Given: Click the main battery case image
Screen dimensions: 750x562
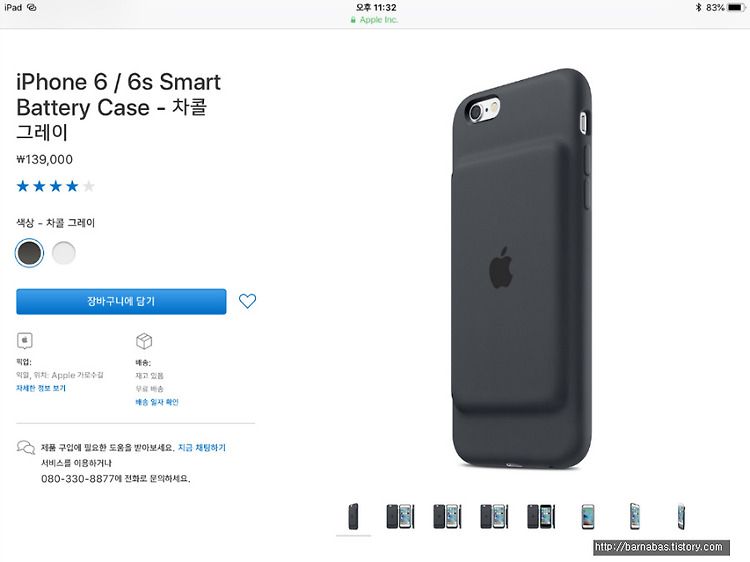Looking at the screenshot, I should [x=521, y=268].
